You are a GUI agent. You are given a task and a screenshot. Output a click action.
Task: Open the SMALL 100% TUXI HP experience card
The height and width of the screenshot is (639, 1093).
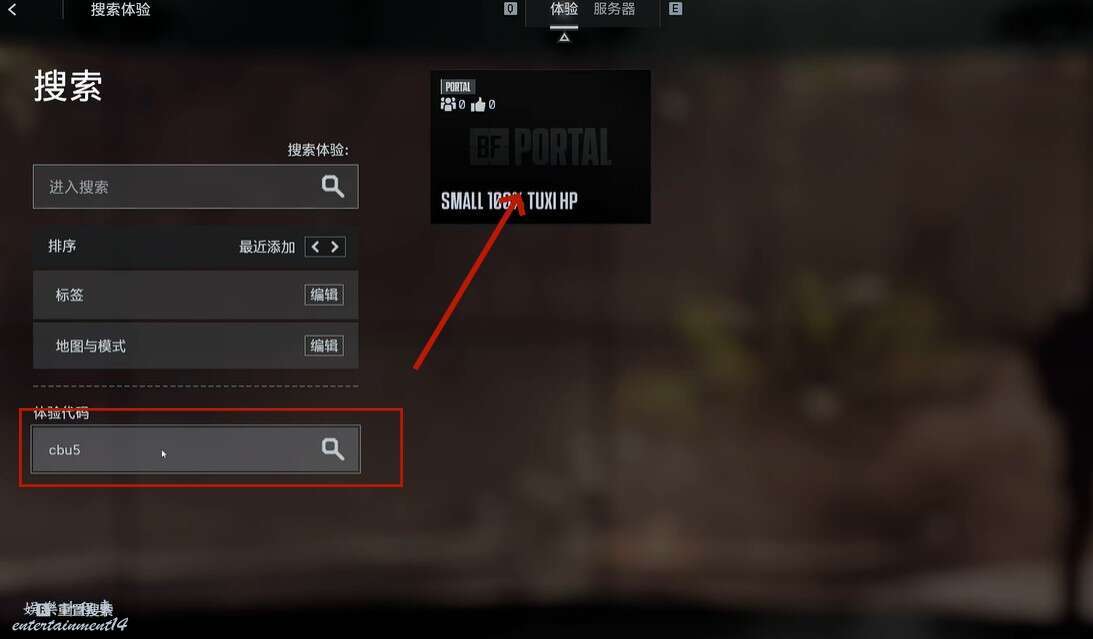tap(540, 147)
